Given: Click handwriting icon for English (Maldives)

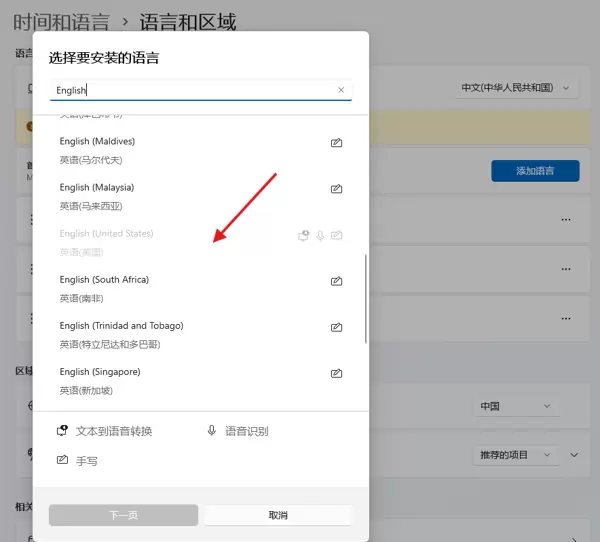Looking at the screenshot, I should click(x=337, y=143).
